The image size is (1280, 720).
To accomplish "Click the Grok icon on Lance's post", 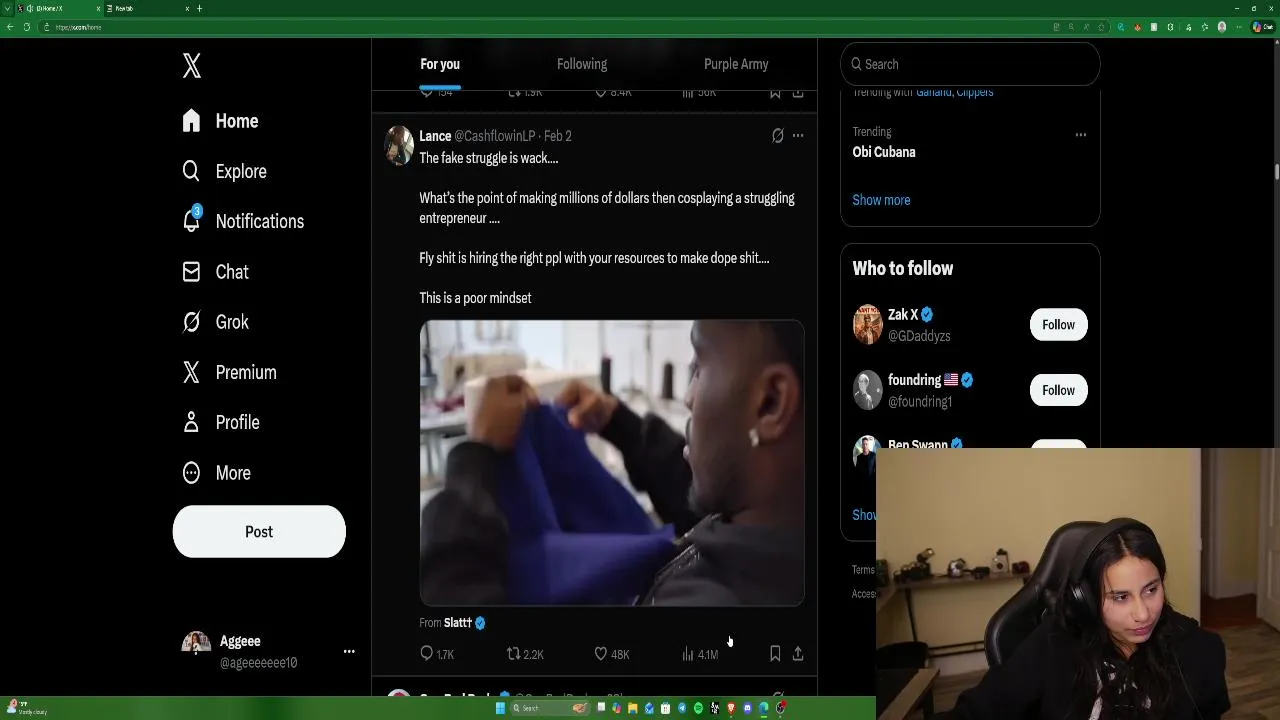I will (x=777, y=136).
